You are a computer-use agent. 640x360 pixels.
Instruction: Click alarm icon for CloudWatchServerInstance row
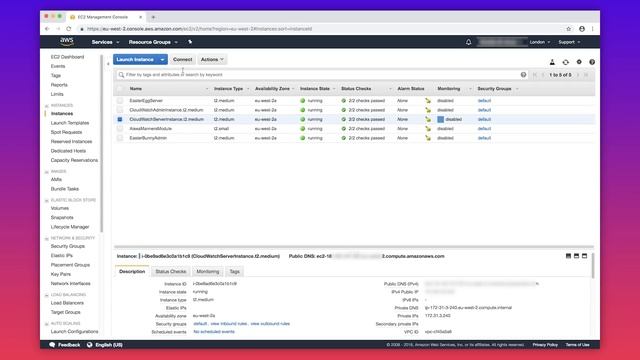(428, 119)
